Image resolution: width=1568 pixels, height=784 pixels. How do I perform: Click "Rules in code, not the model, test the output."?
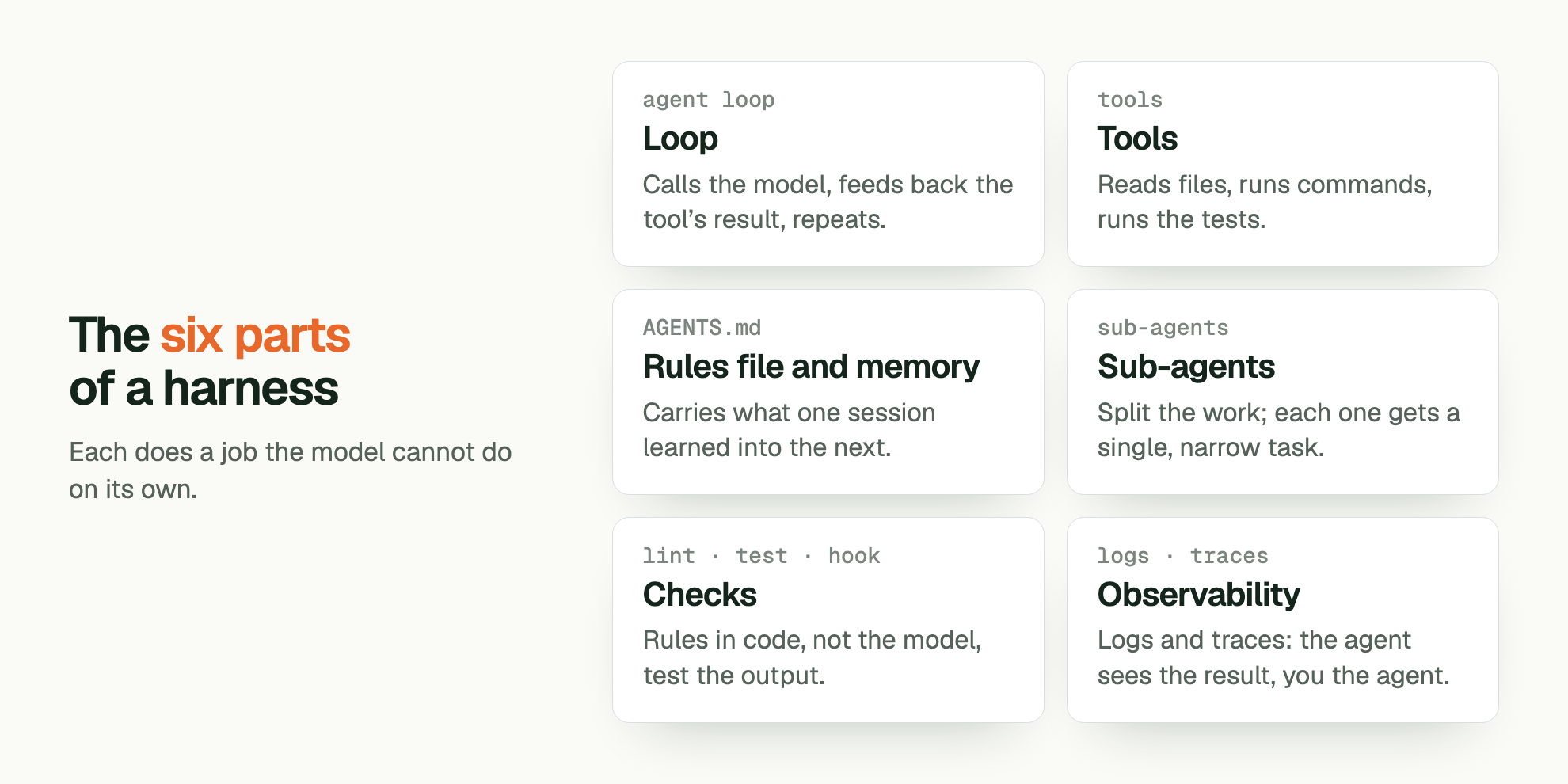point(812,657)
